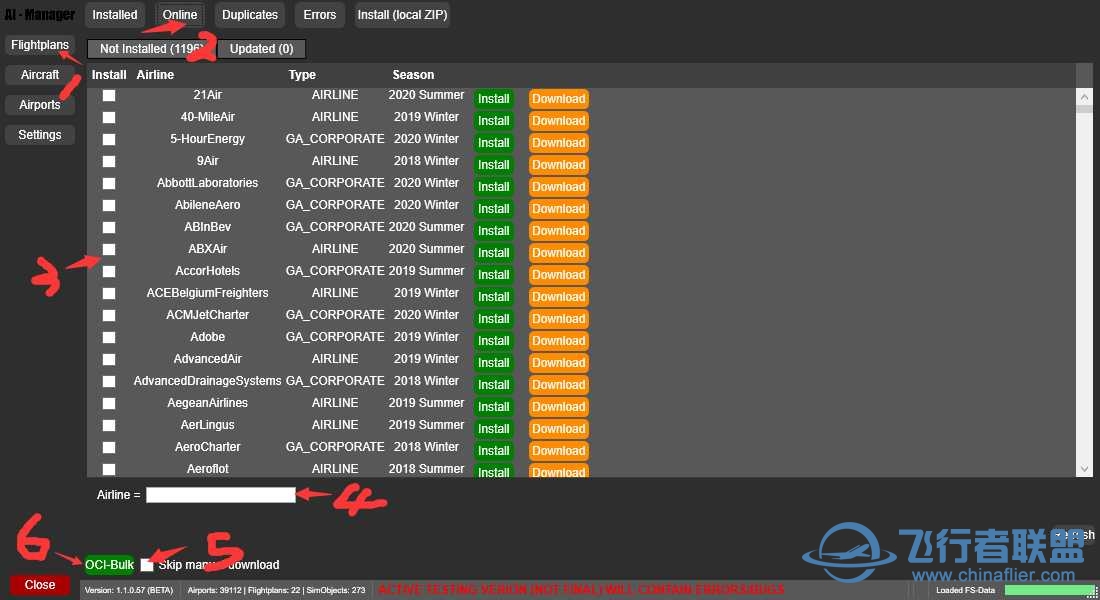Download the 21Air flightplan
Viewport: 1100px width, 600px height.
(x=558, y=99)
